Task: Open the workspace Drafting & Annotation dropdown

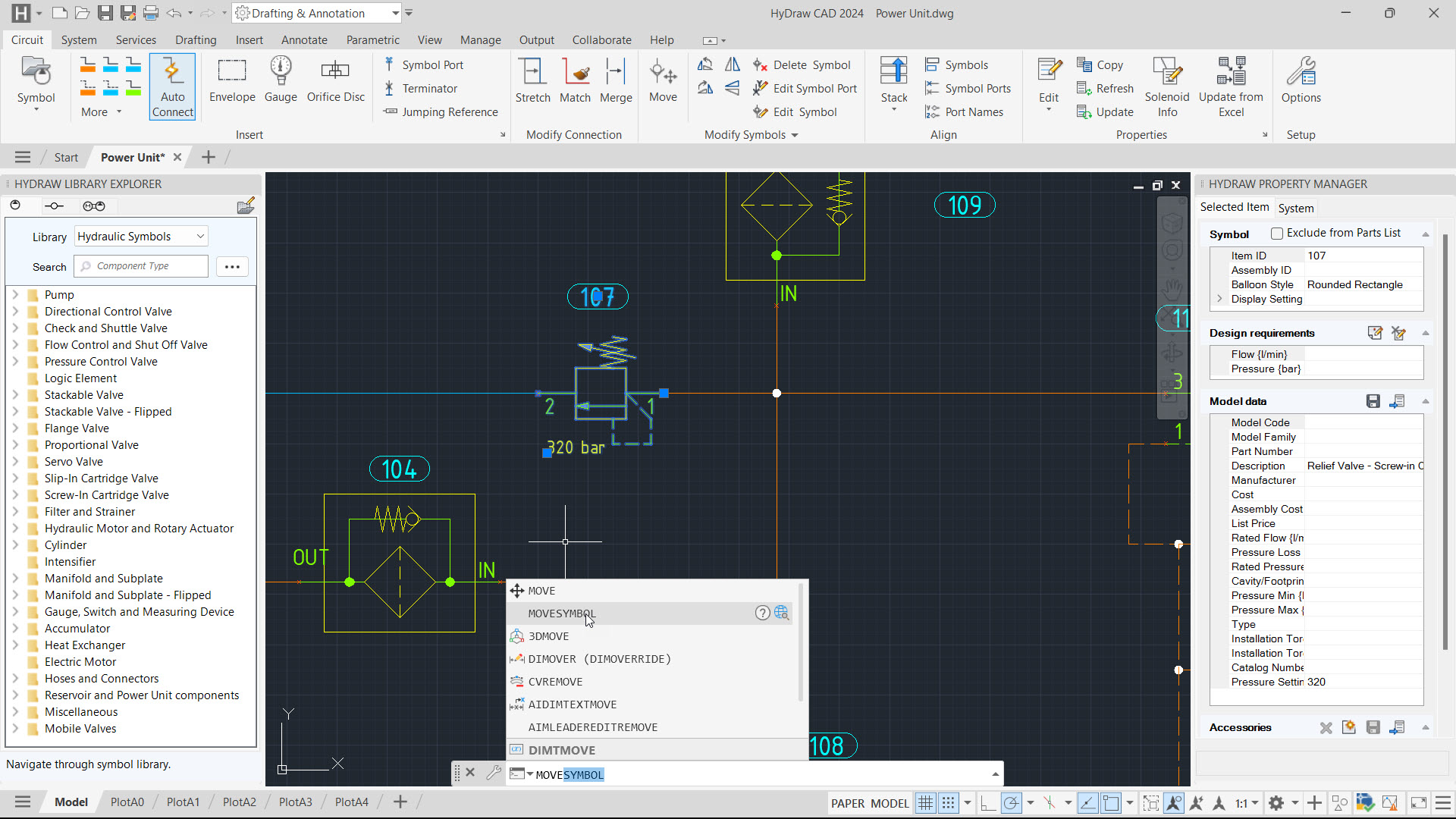Action: click(317, 13)
